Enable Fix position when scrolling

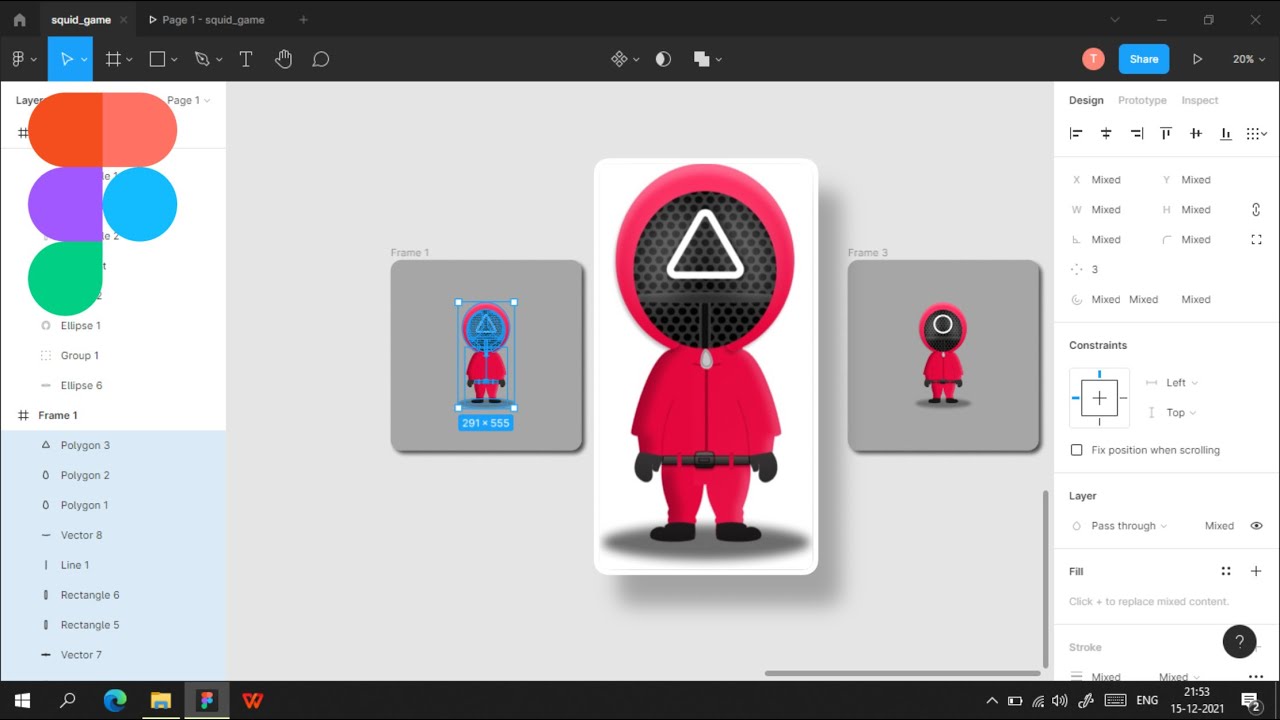(x=1076, y=450)
